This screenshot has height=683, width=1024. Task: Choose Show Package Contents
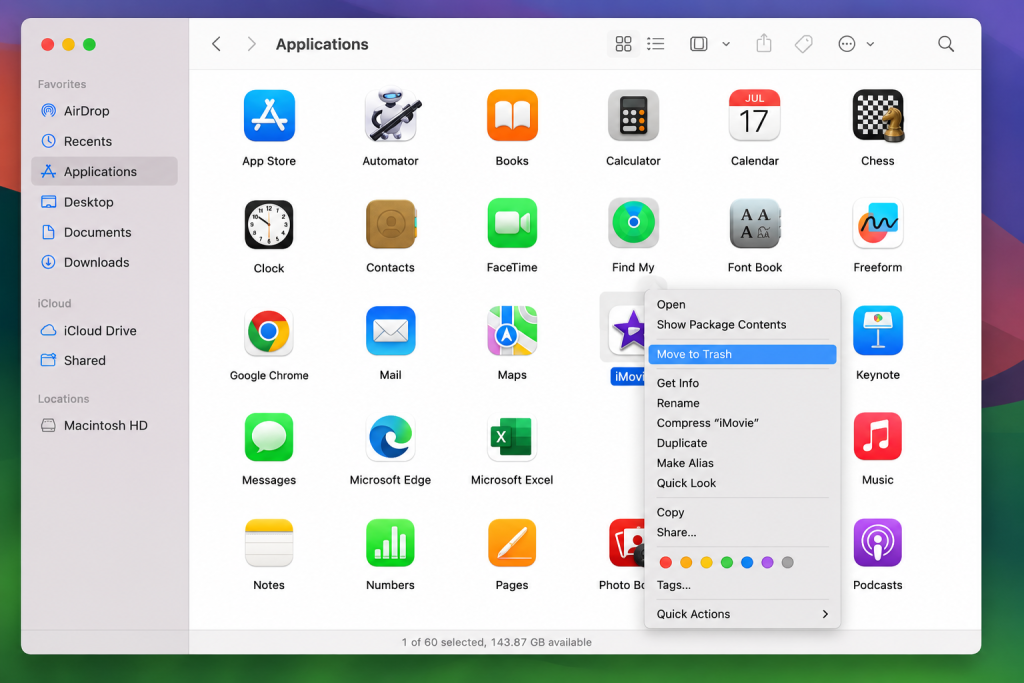[x=742, y=325]
